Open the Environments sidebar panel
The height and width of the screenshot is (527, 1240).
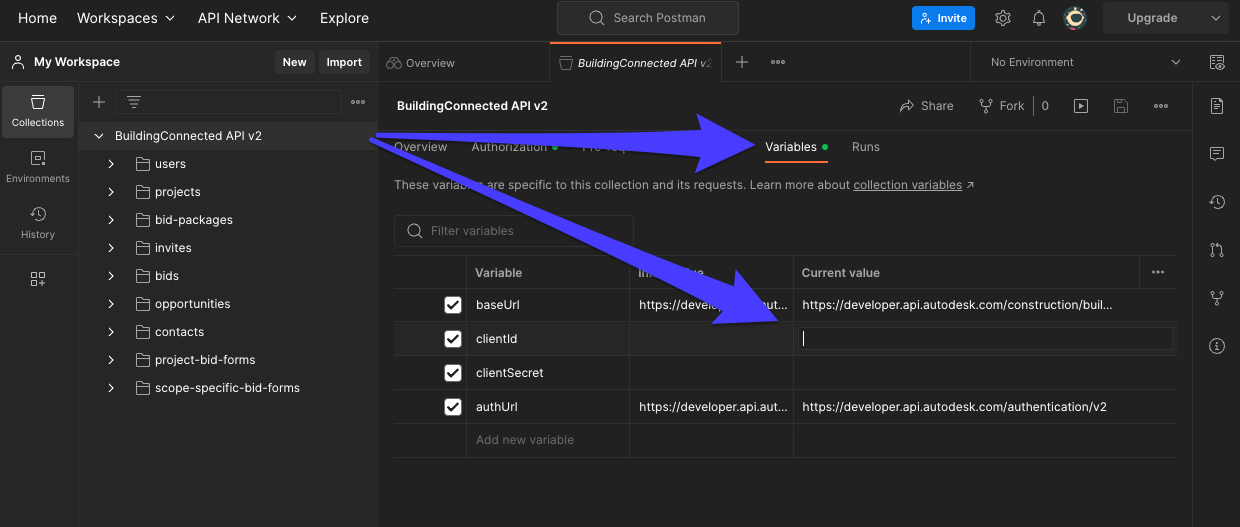point(38,167)
